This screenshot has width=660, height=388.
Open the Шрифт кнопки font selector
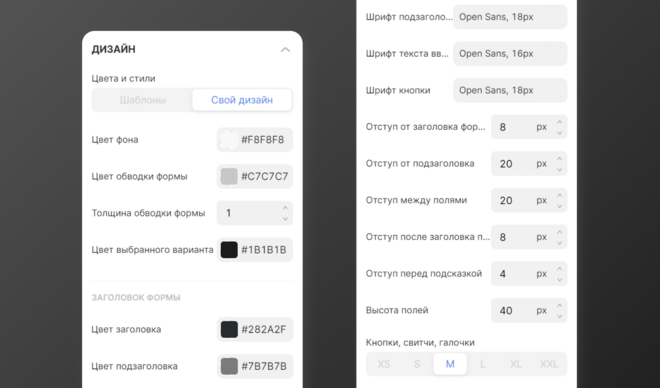pyautogui.click(x=510, y=90)
